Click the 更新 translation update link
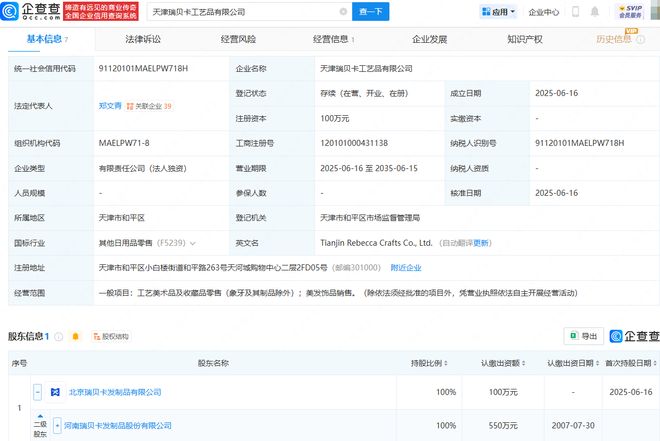Viewport: 660px width, 441px height. click(481, 243)
